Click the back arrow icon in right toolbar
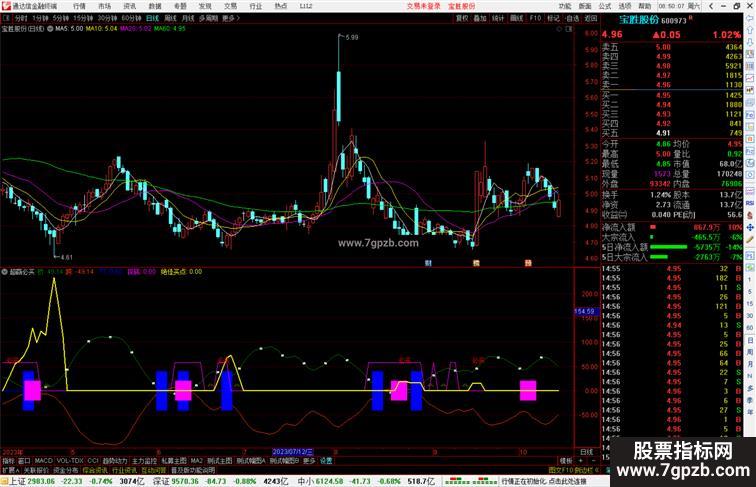Viewport: 756px width, 487px height. [750, 18]
